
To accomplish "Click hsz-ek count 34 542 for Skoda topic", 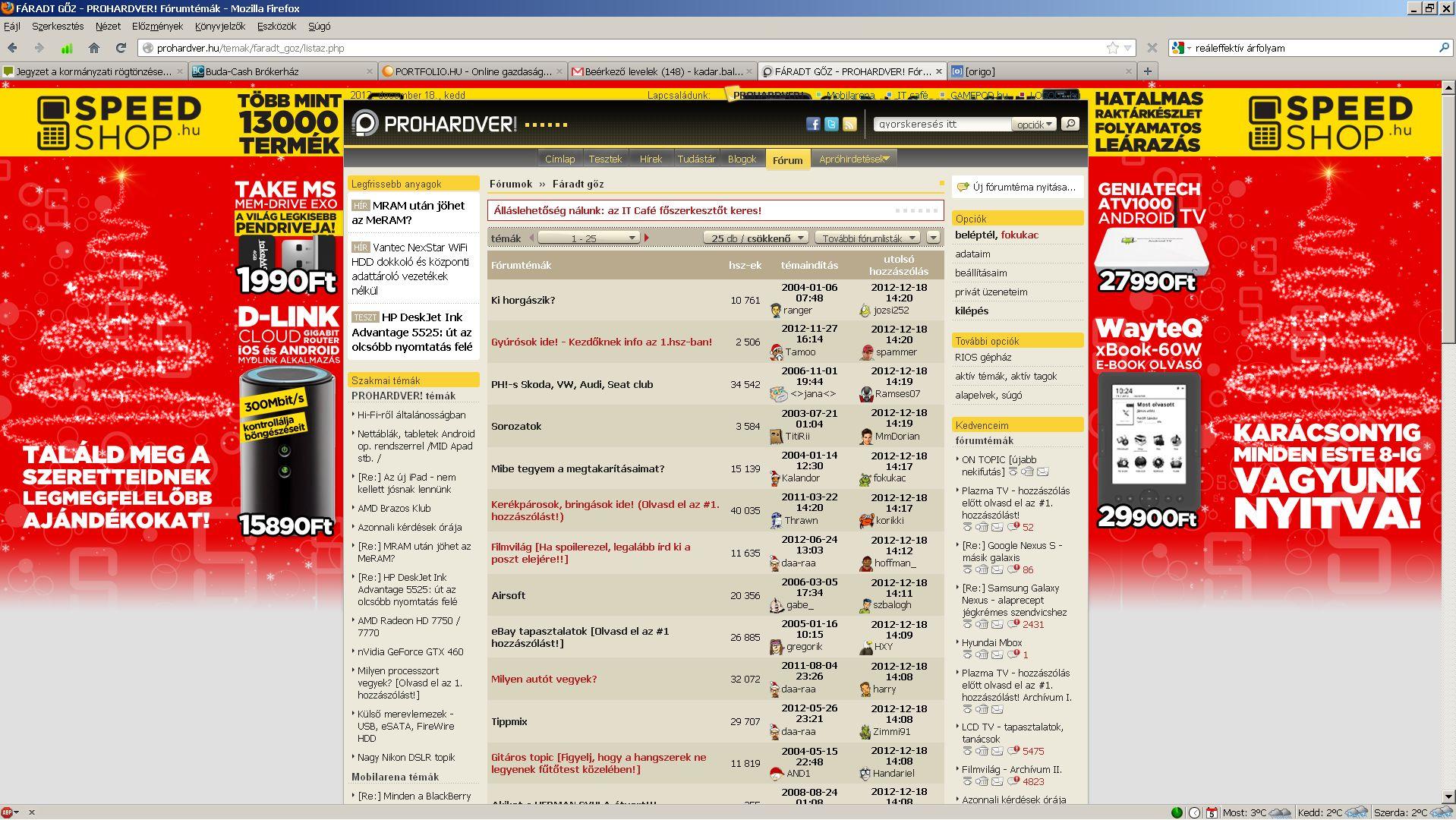I will tap(745, 384).
